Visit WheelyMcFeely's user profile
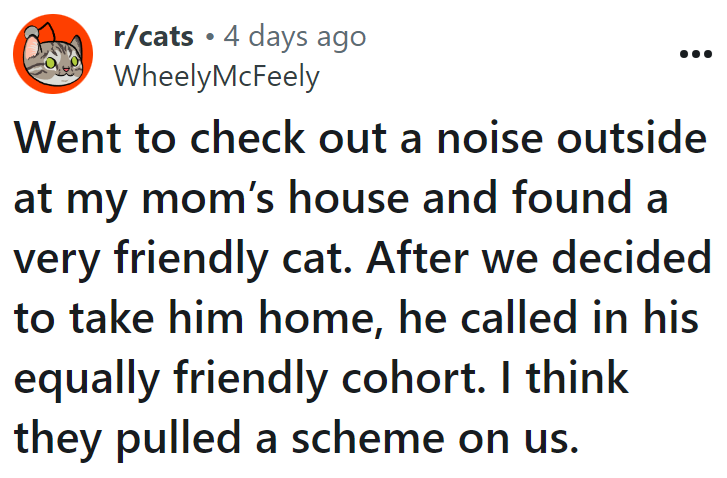The width and height of the screenshot is (727, 478). [217, 76]
